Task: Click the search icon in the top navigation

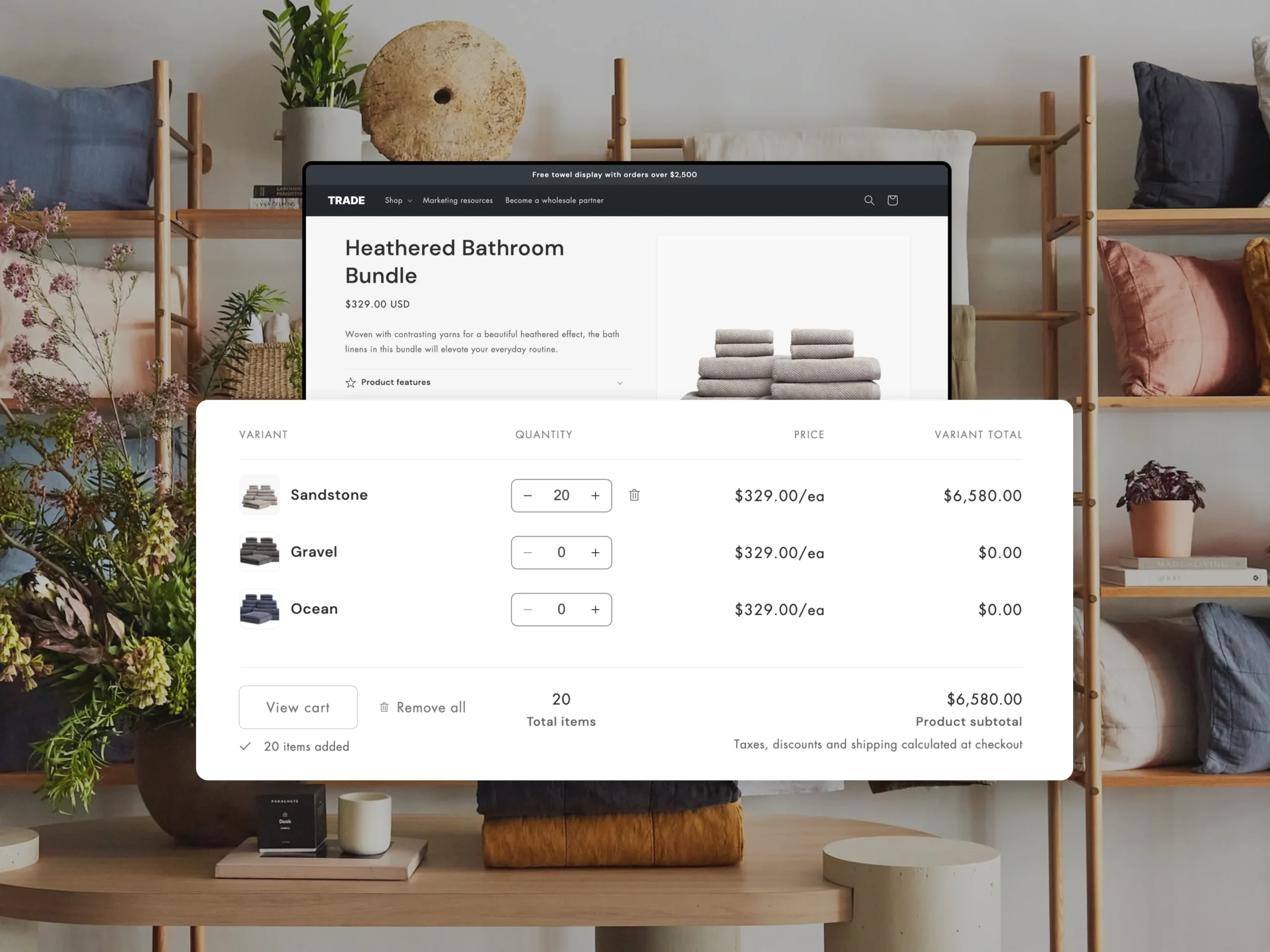Action: 869,200
